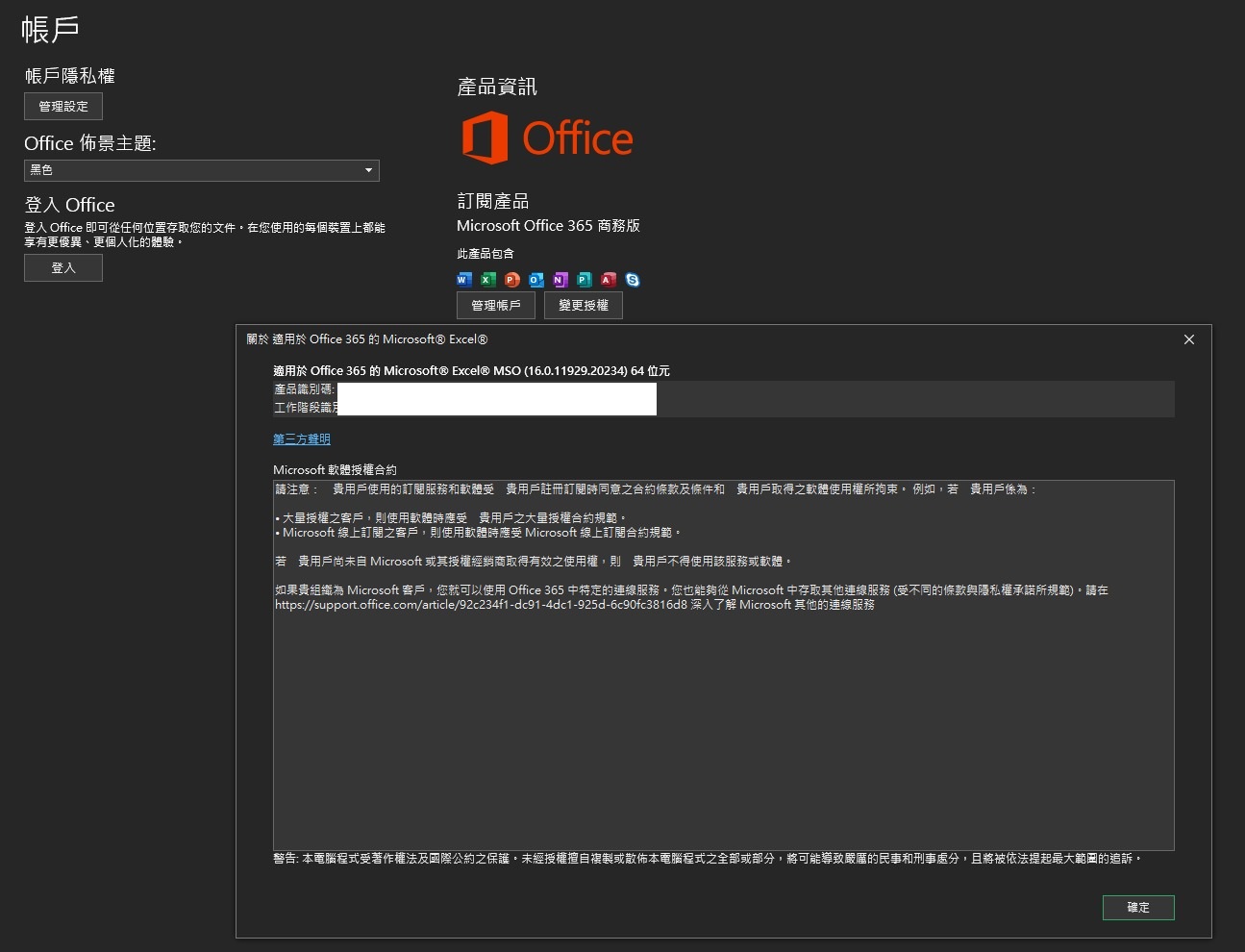Click the 管理帳戶 button
The image size is (1245, 952).
coord(496,306)
